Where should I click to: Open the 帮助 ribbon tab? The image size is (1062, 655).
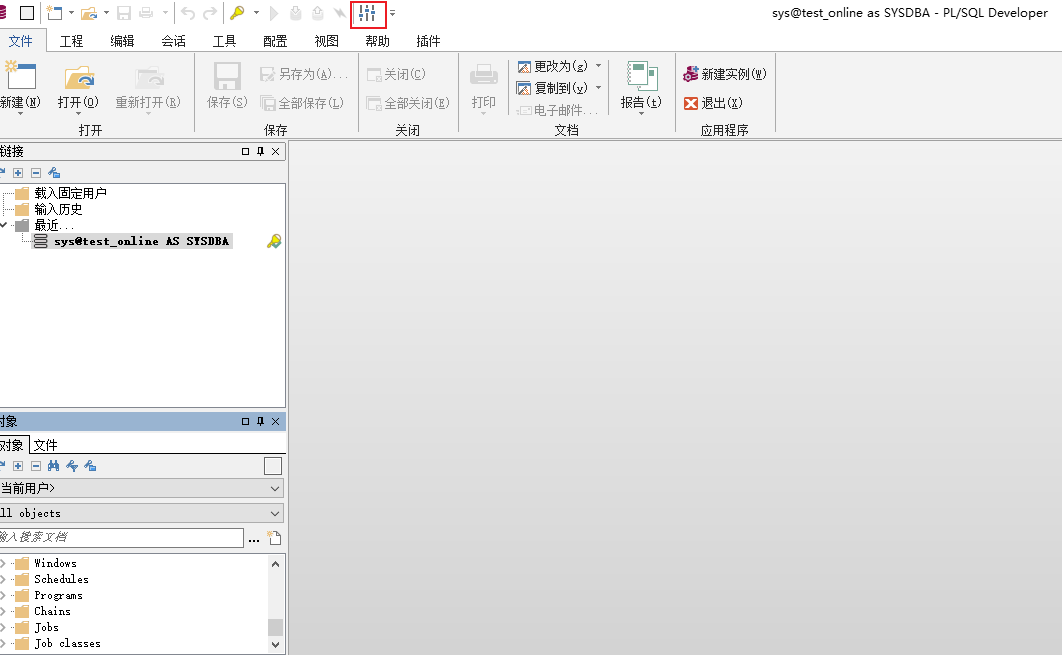click(x=377, y=41)
